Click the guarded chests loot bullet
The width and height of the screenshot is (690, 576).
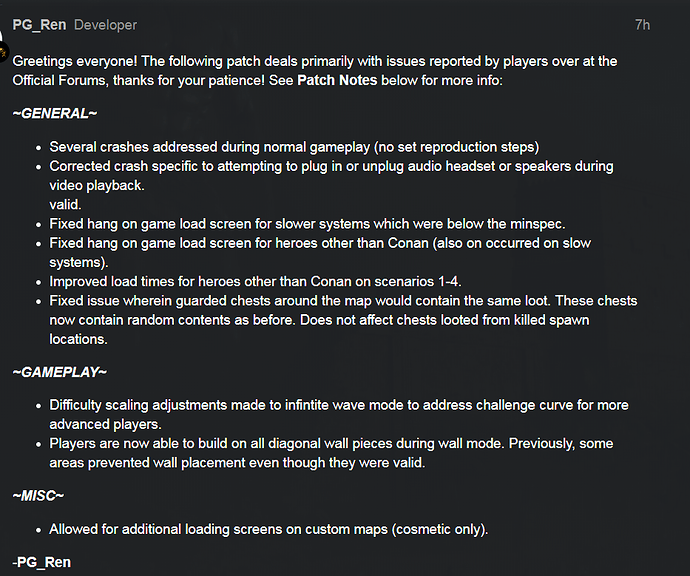click(x=343, y=320)
